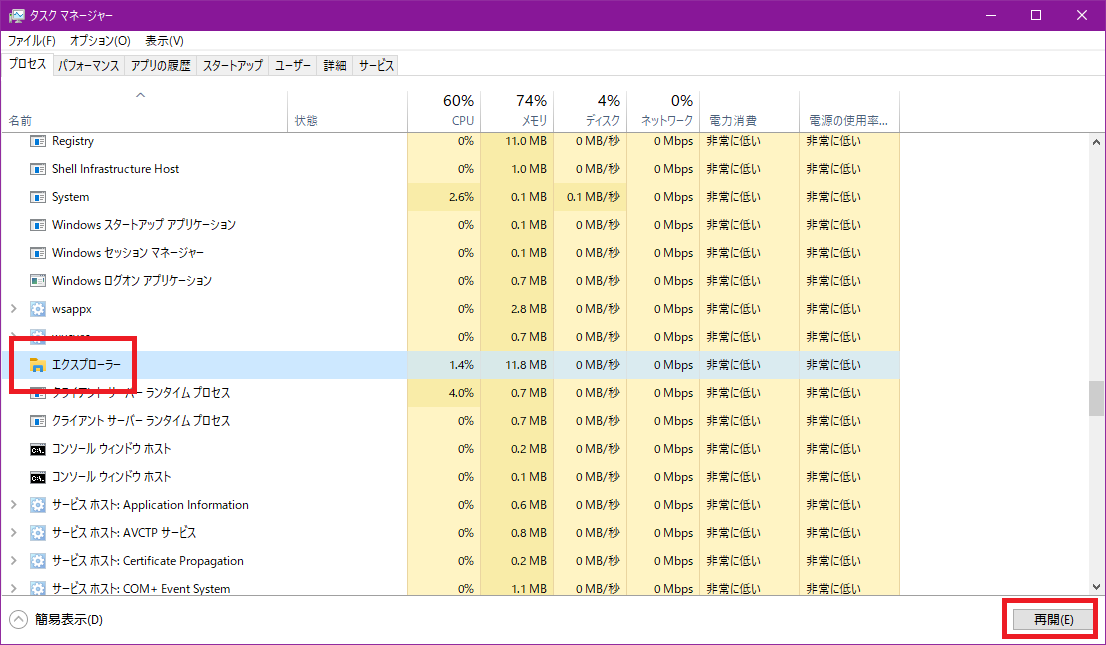Click the scrollbar up arrow
This screenshot has width=1106, height=645.
1096,142
